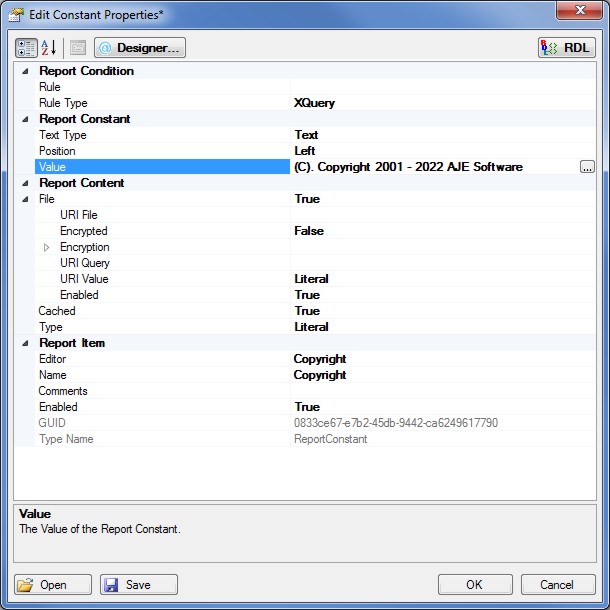The height and width of the screenshot is (610, 610).
Task: Click the Save disk button
Action: click(139, 585)
